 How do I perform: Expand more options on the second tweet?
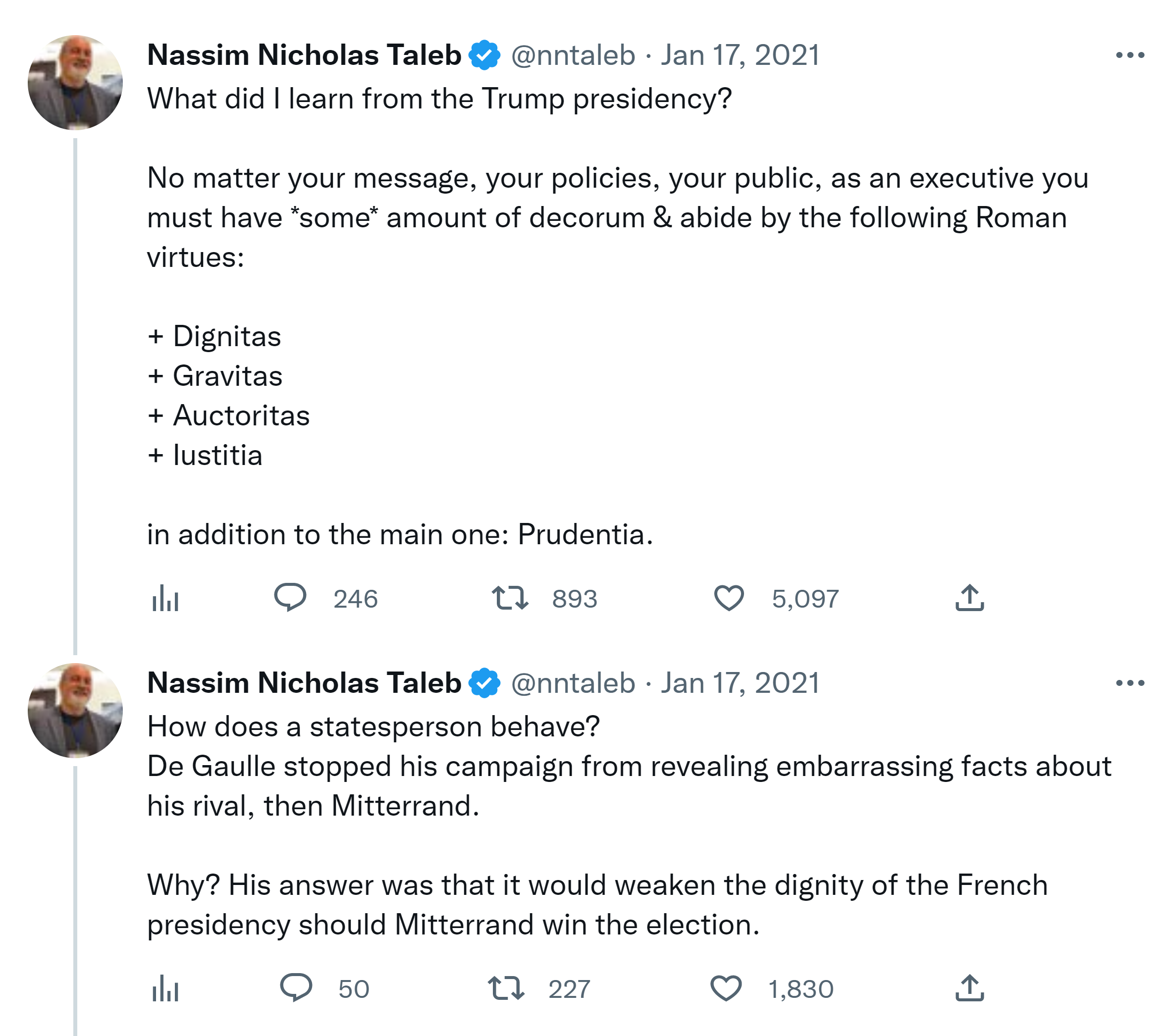pos(1130,683)
